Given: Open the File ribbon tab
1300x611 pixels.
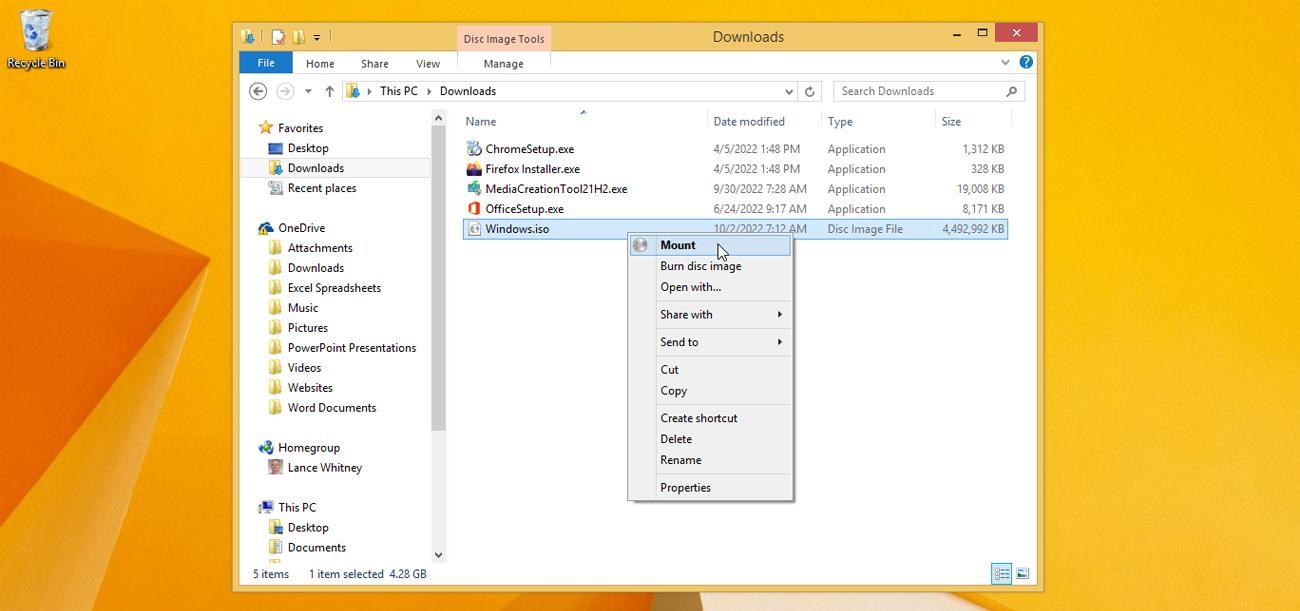Looking at the screenshot, I should 266,63.
